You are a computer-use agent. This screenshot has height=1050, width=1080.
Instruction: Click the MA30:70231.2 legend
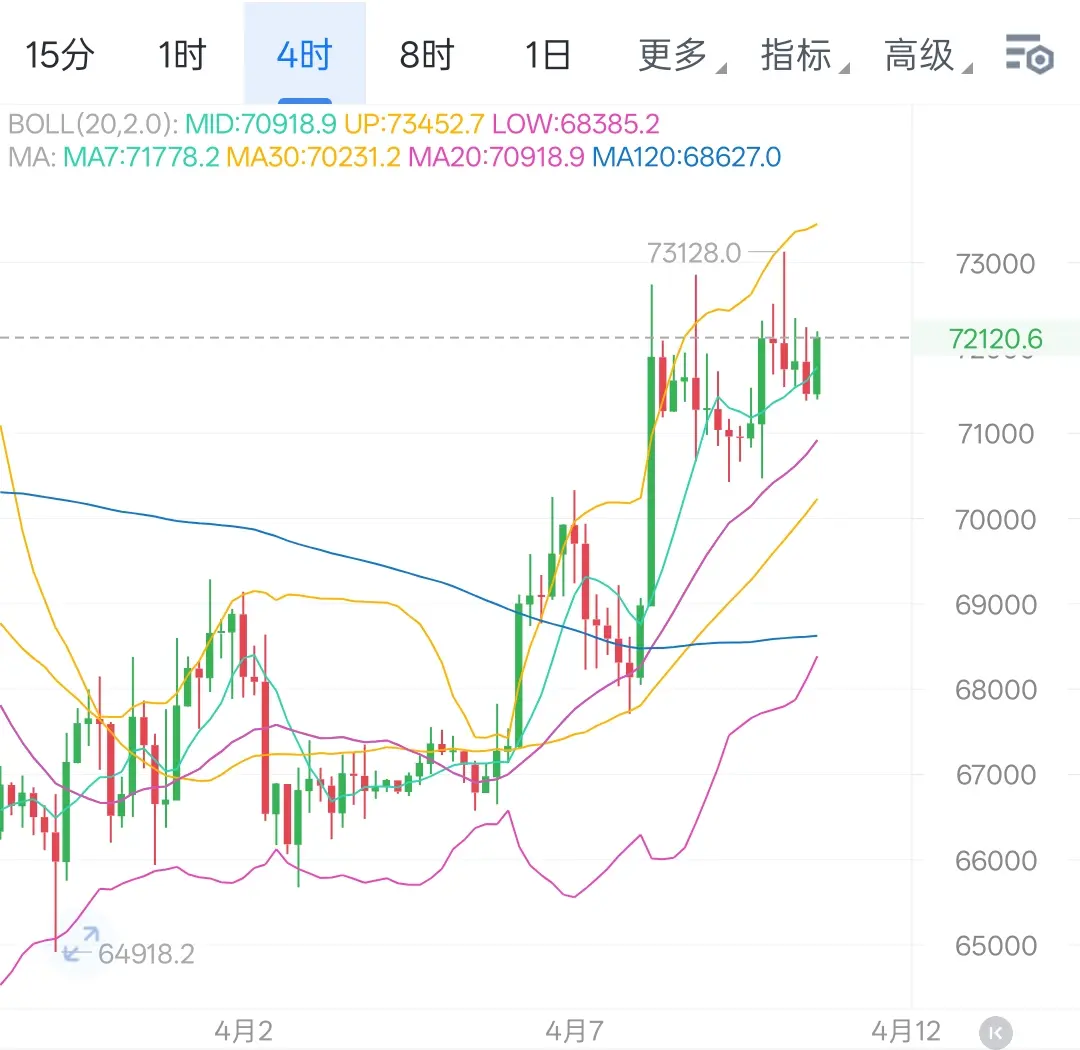tap(313, 157)
